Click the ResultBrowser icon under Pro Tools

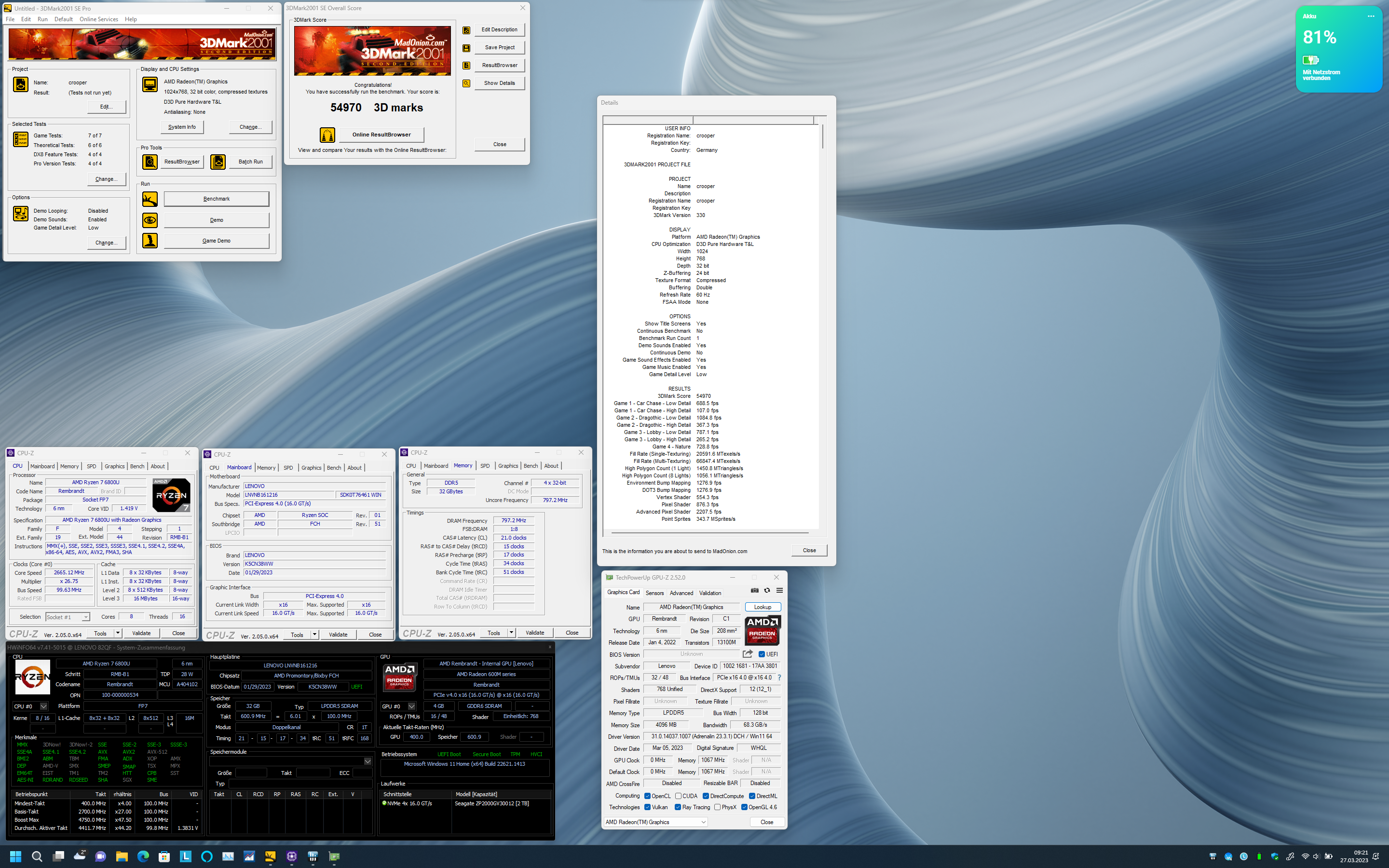pos(150,162)
